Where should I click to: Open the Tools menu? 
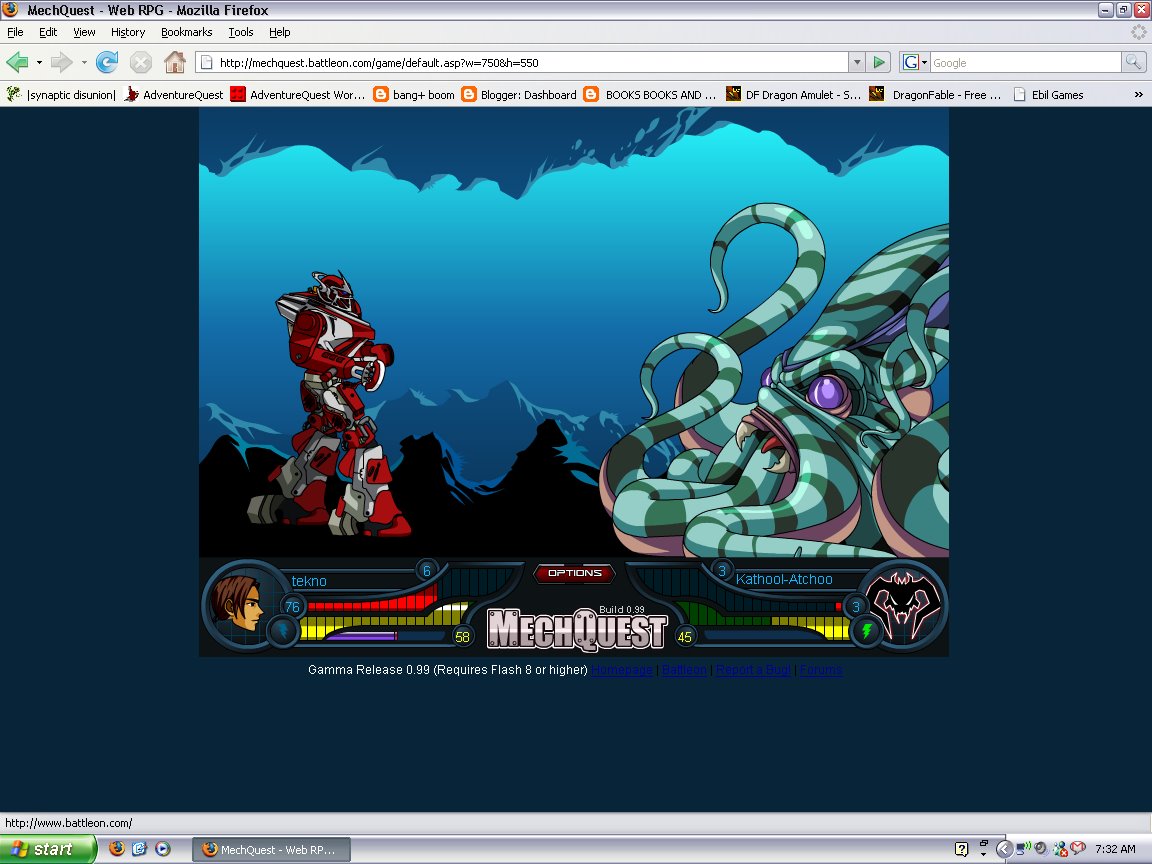[240, 32]
